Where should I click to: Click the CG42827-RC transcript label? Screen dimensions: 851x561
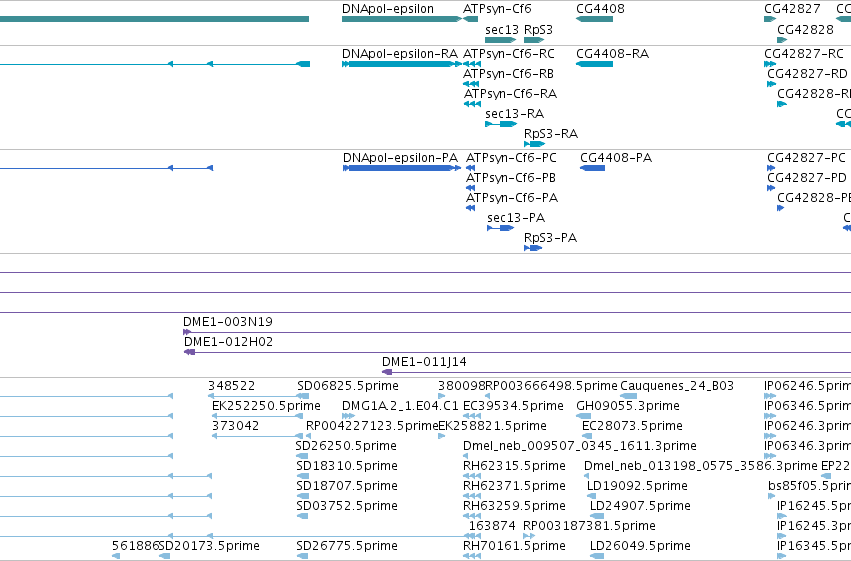(804, 54)
